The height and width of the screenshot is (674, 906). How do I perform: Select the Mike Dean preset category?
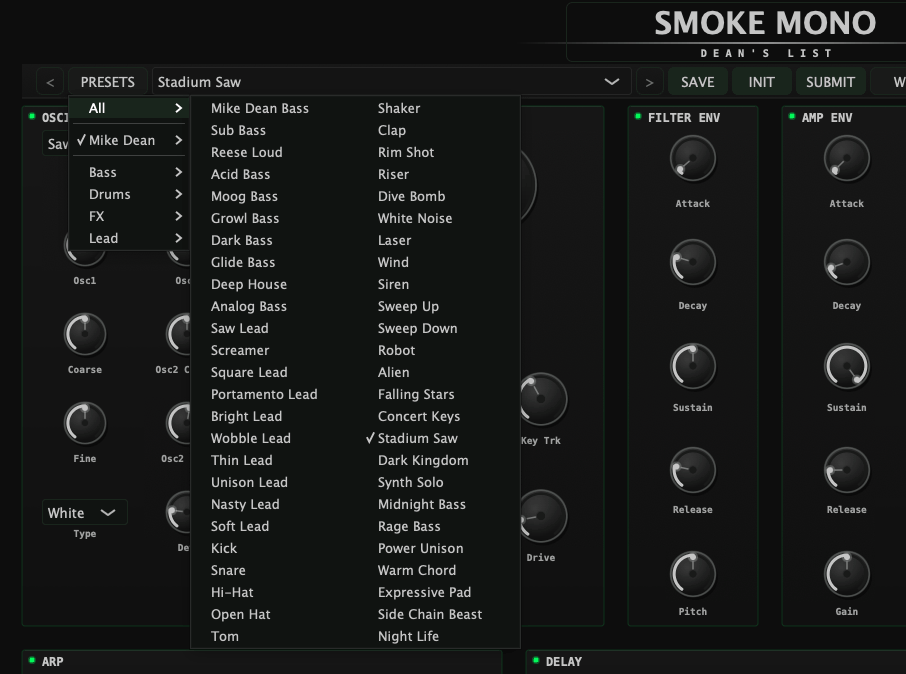[130, 140]
